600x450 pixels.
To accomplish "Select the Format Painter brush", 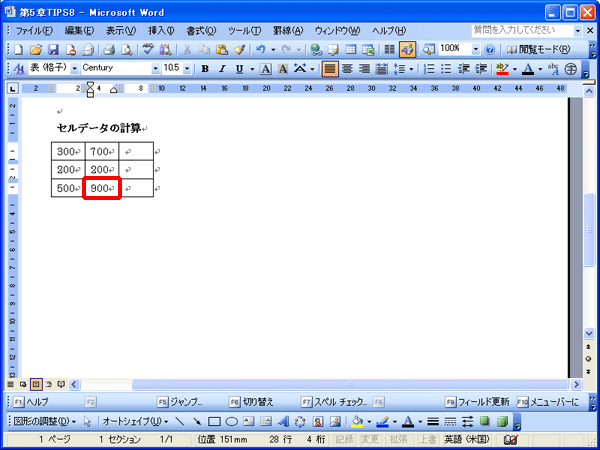I will 240,49.
